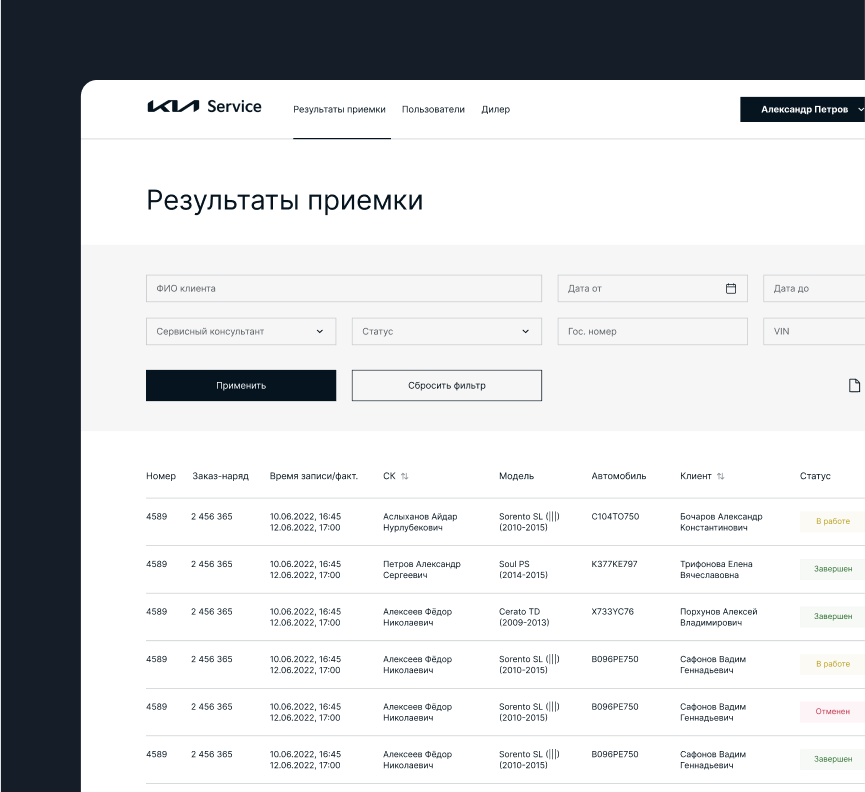Focus the ФИО клиента search field
865x792 pixels.
(x=343, y=289)
